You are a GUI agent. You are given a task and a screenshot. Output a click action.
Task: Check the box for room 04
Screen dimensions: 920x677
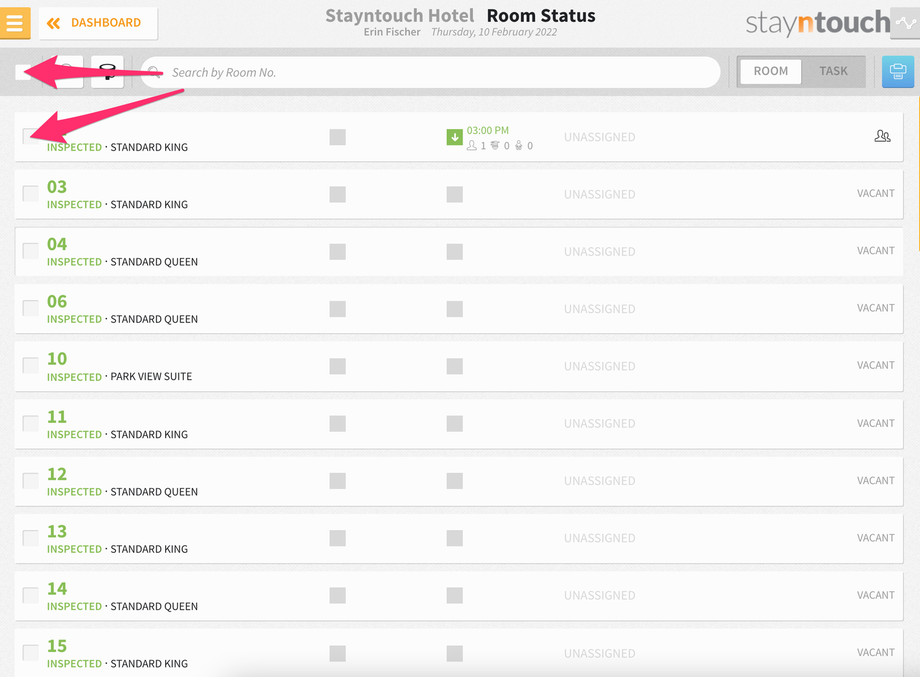(x=31, y=251)
